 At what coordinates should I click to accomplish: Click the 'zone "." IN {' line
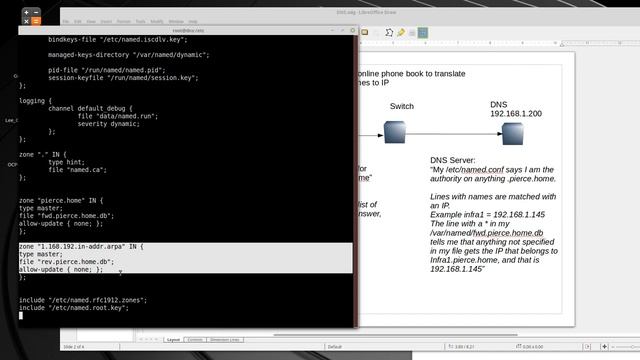click(43, 154)
